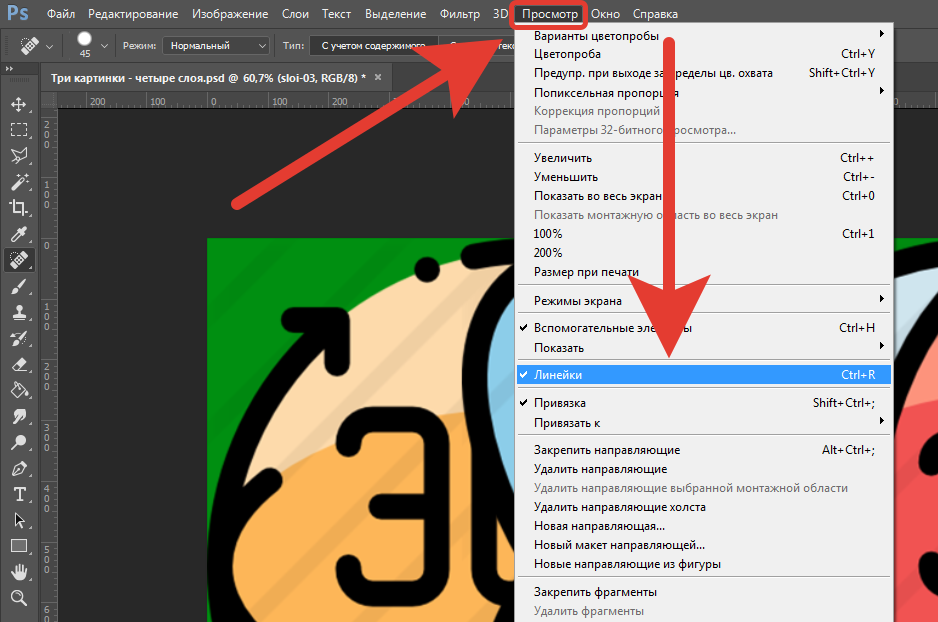Image resolution: width=938 pixels, height=622 pixels.
Task: Select the History Brush tool
Action: click(x=19, y=339)
